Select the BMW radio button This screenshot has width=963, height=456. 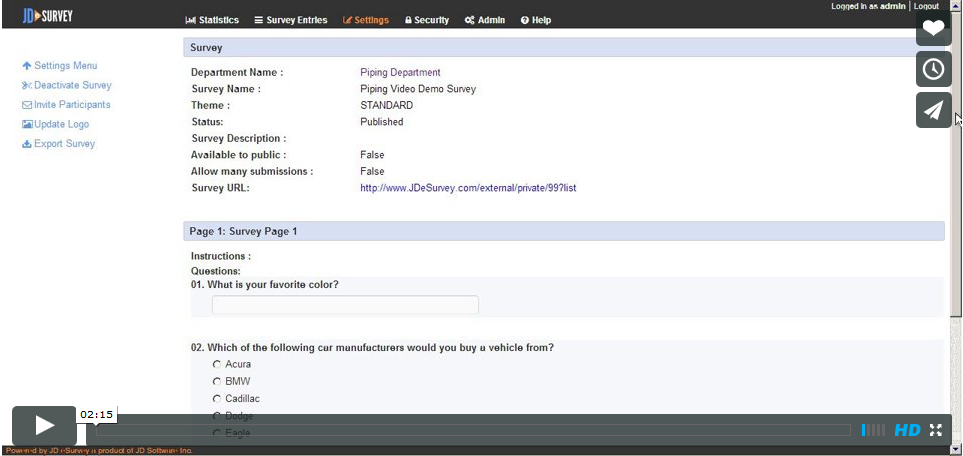(x=217, y=382)
